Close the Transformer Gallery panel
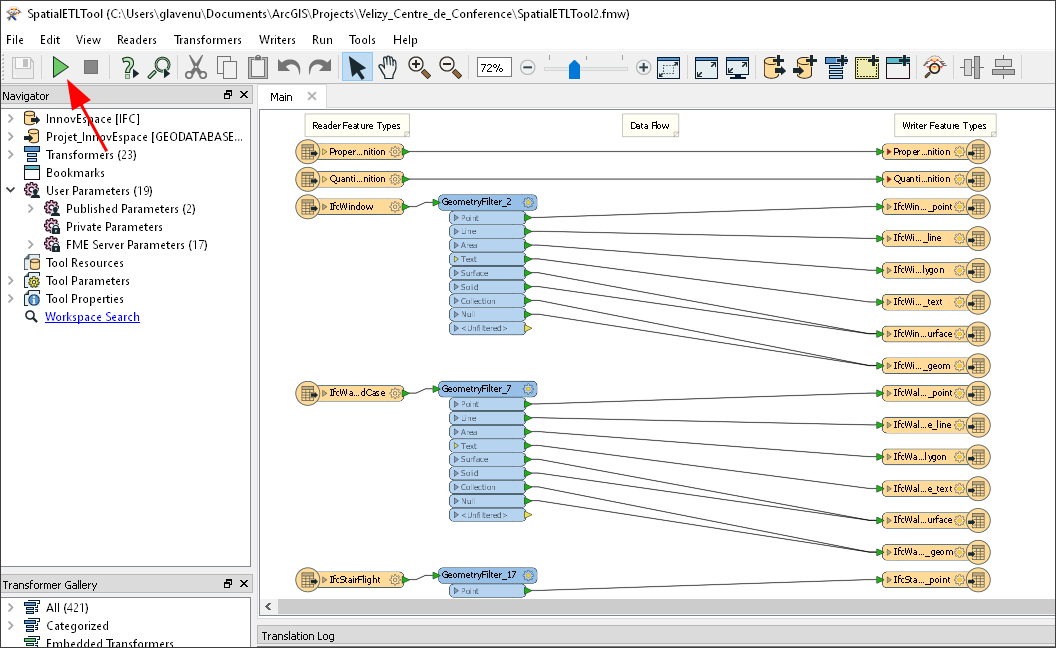The image size is (1056, 648). coord(244,583)
